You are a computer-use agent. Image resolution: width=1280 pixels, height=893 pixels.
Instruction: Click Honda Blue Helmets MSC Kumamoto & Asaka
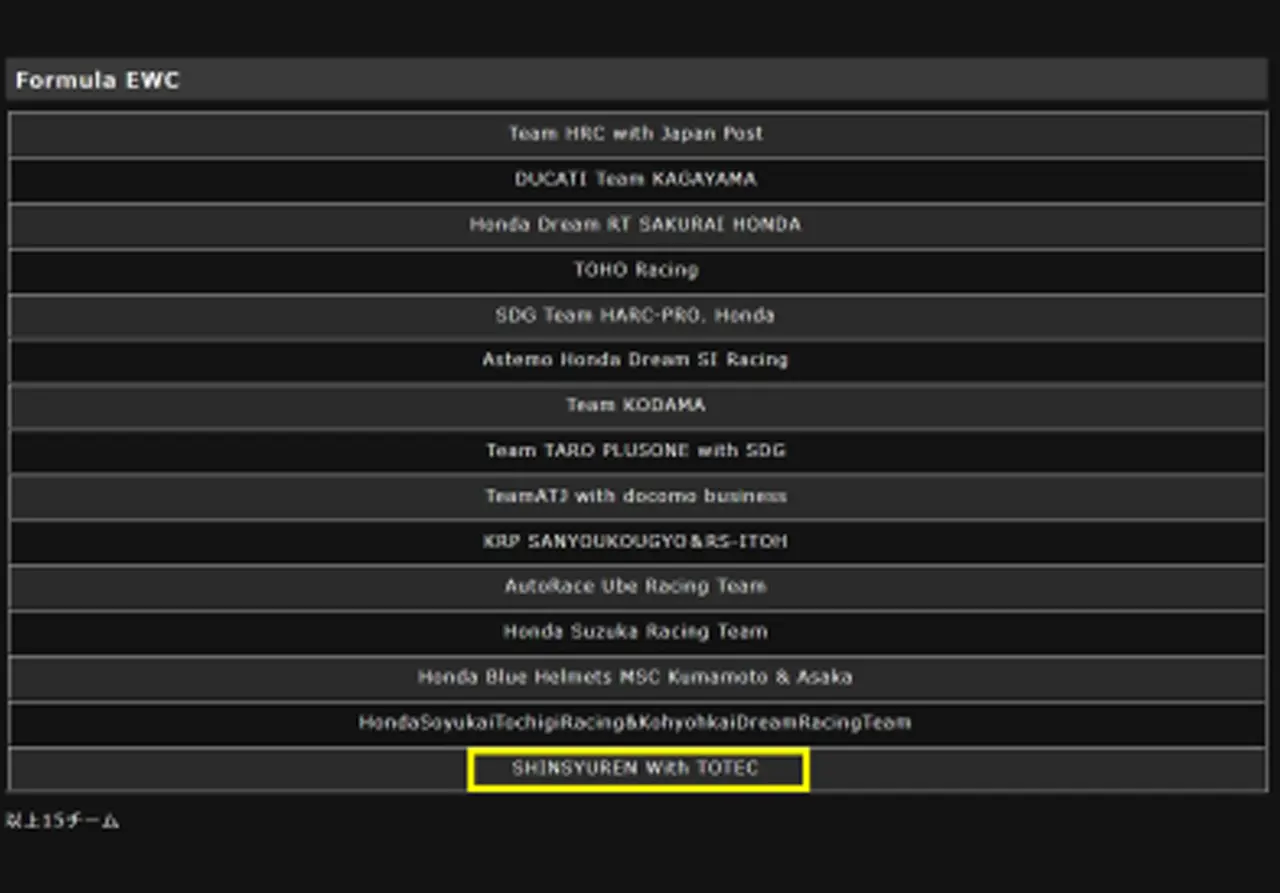coord(637,678)
